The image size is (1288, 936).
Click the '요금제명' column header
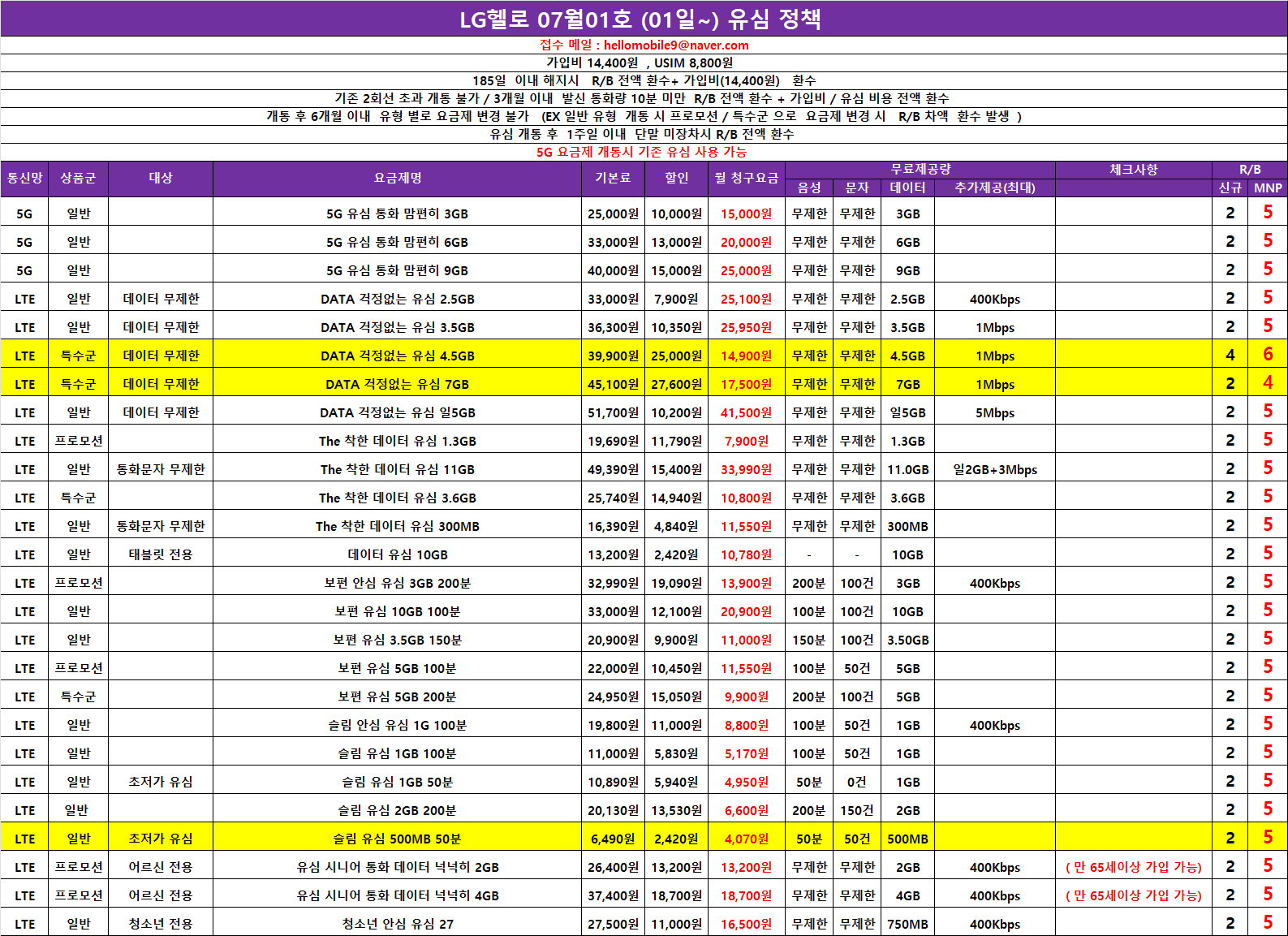398,179
